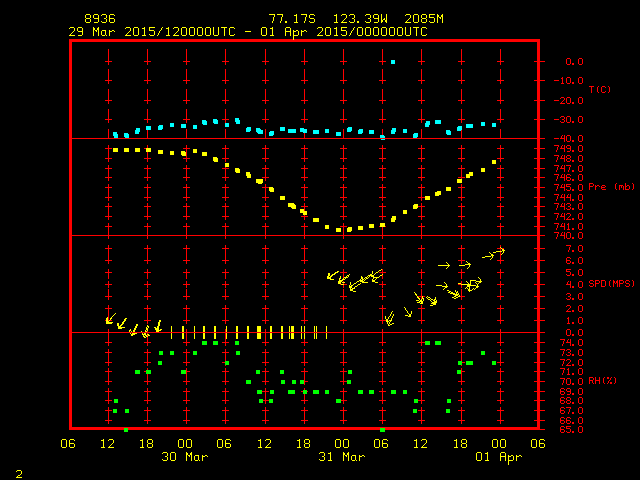Click the 747.0 pressure tick value

[x=569, y=168]
